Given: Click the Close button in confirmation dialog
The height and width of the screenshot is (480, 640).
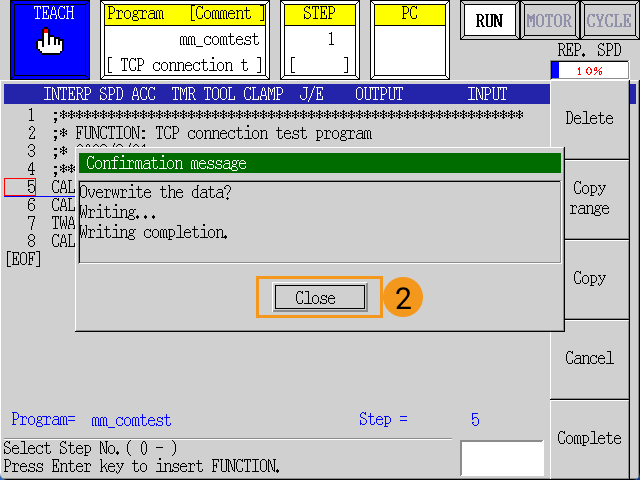Looking at the screenshot, I should click(320, 298).
